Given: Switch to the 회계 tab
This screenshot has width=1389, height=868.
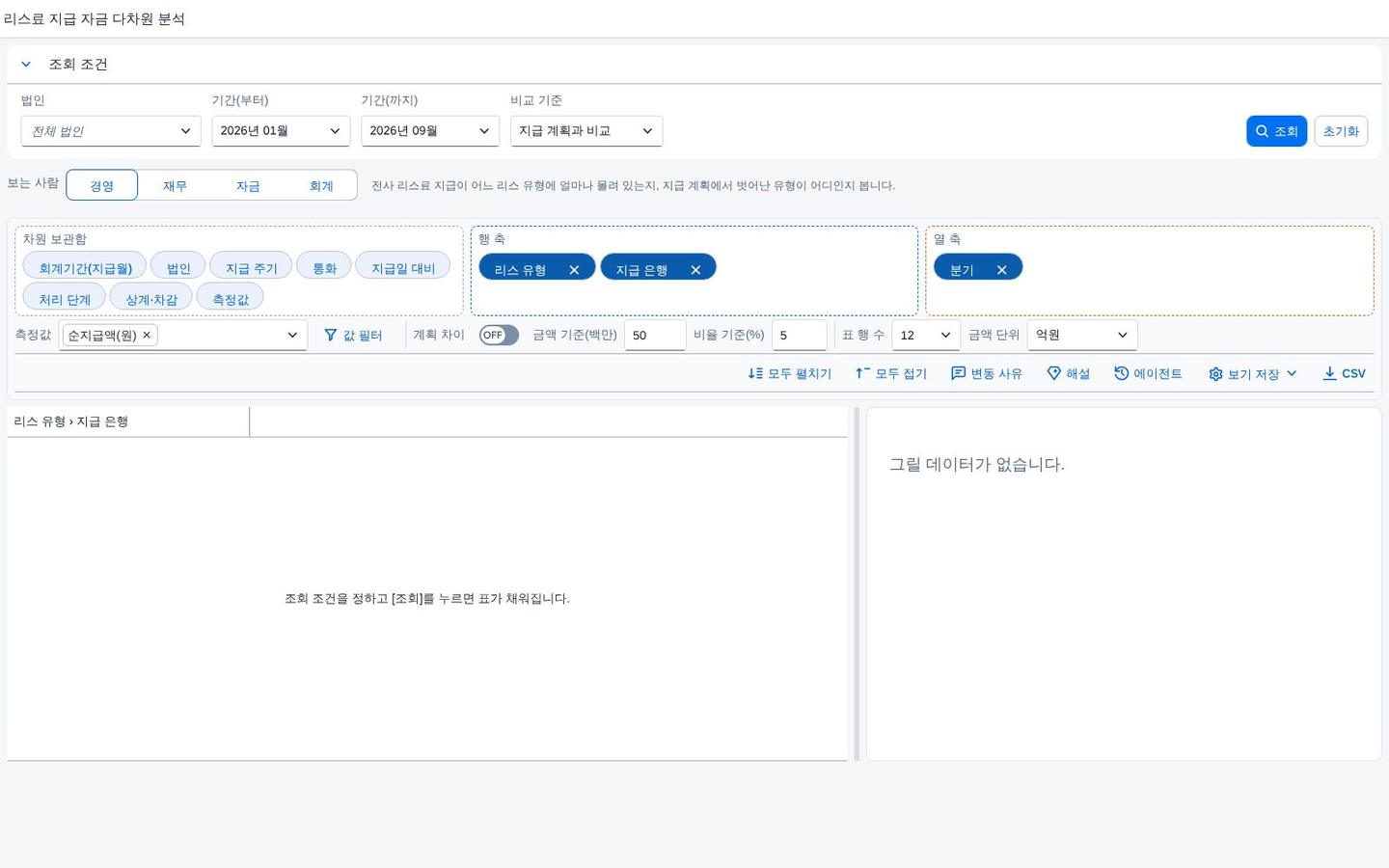Looking at the screenshot, I should (321, 185).
